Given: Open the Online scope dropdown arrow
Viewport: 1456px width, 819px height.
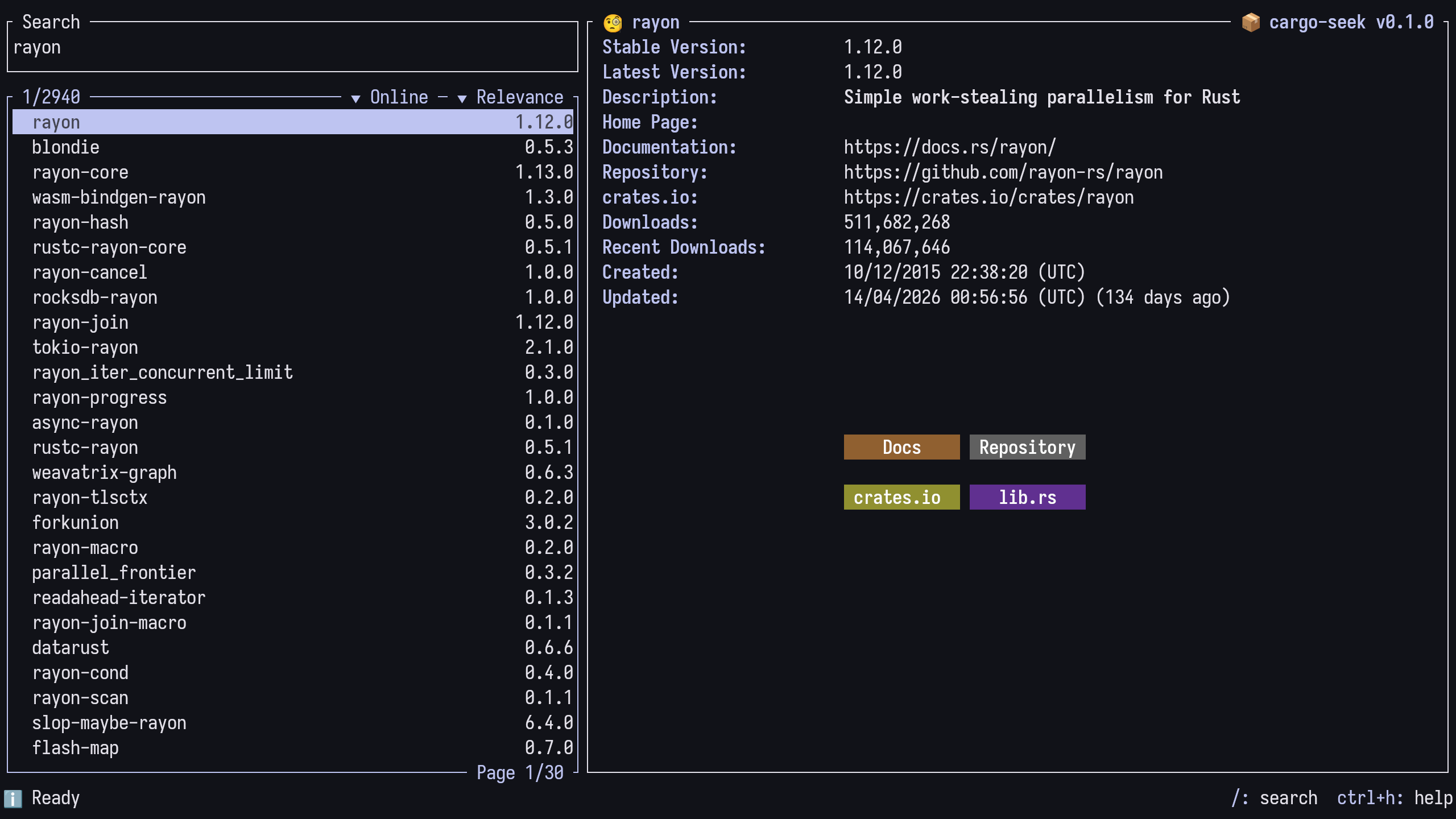Looking at the screenshot, I should pos(356,98).
